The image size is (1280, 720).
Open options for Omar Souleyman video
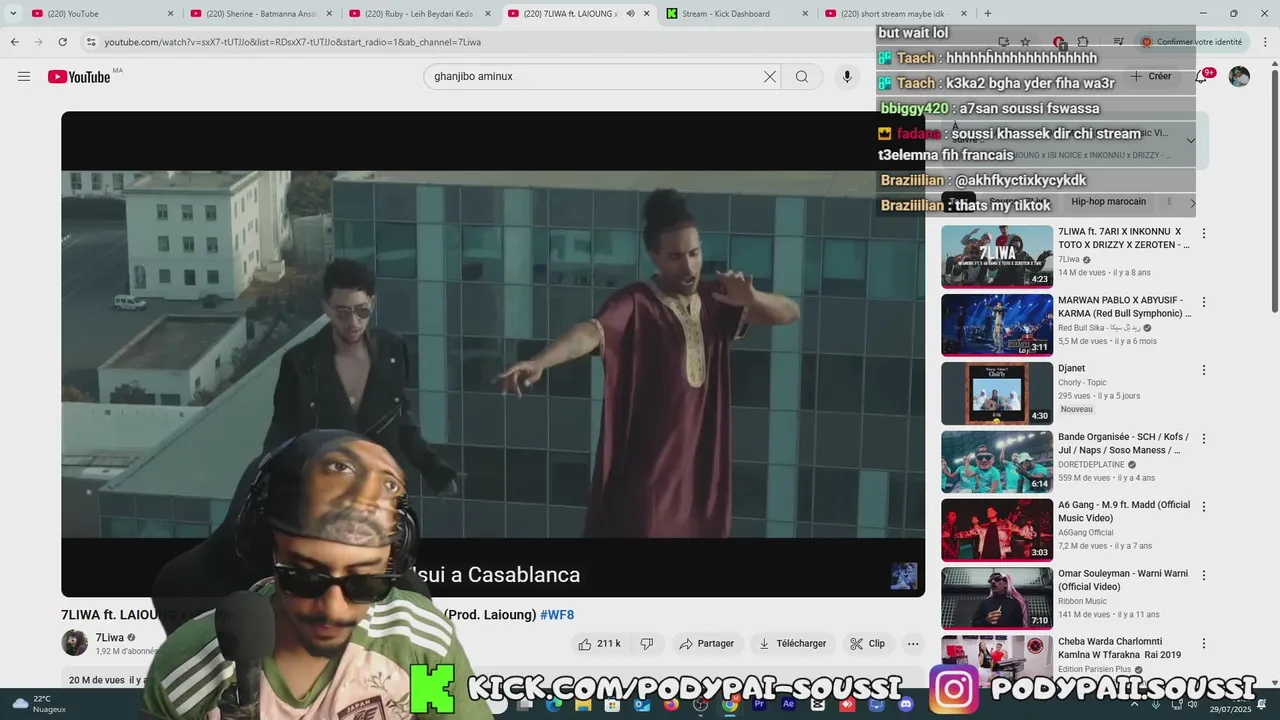tap(1204, 576)
